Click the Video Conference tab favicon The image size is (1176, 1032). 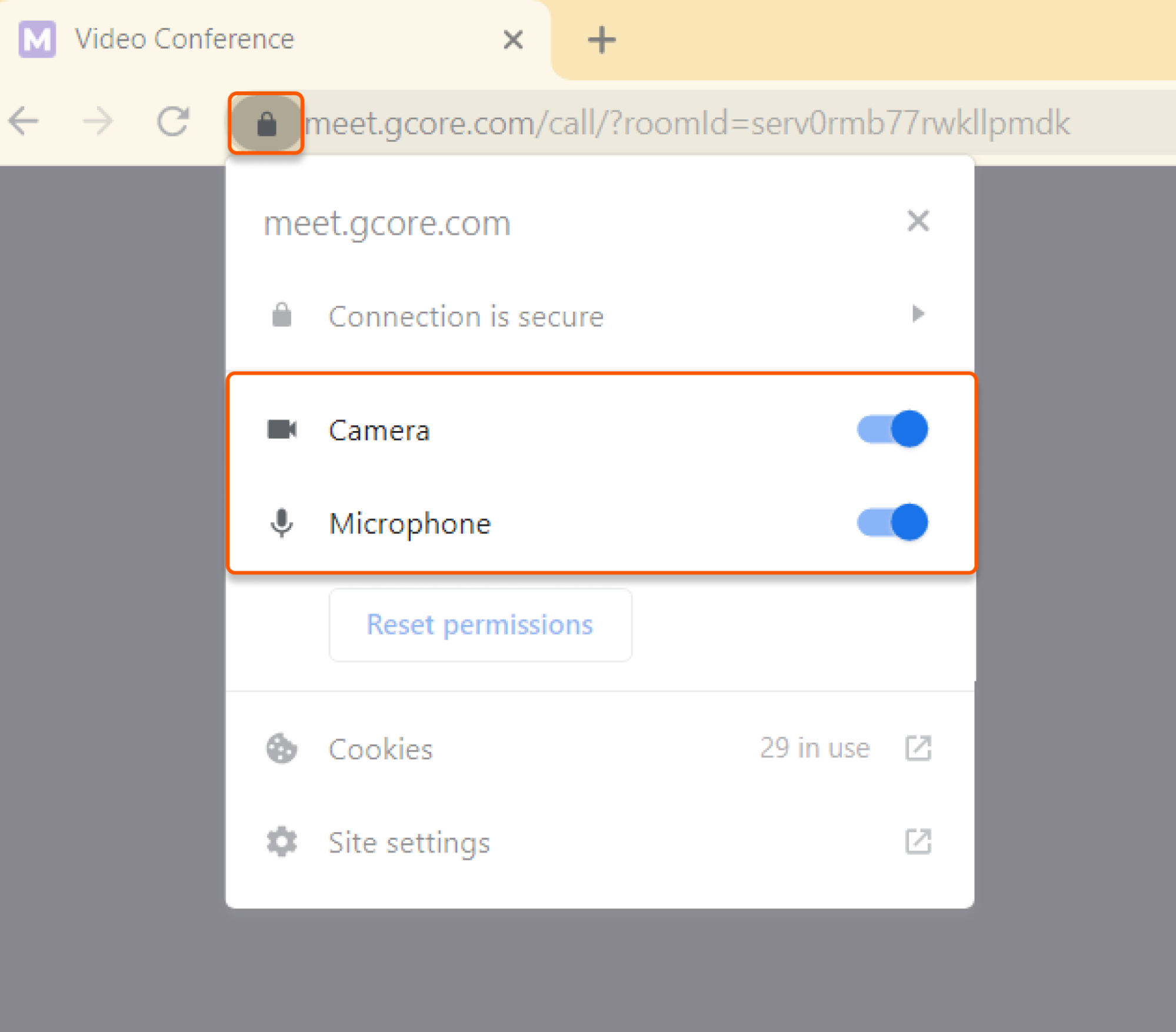tap(38, 39)
